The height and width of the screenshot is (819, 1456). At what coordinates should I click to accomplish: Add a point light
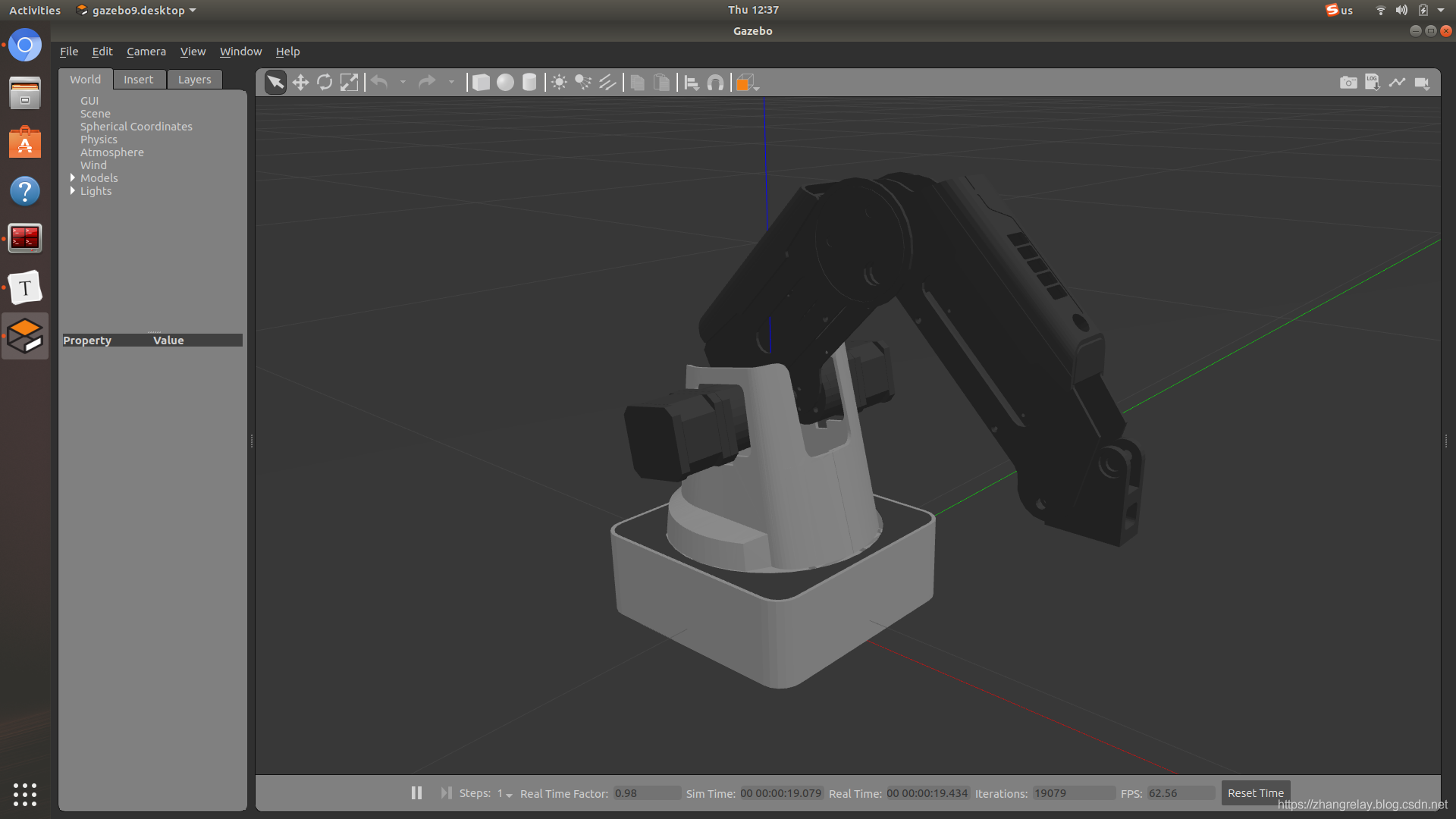[x=559, y=83]
